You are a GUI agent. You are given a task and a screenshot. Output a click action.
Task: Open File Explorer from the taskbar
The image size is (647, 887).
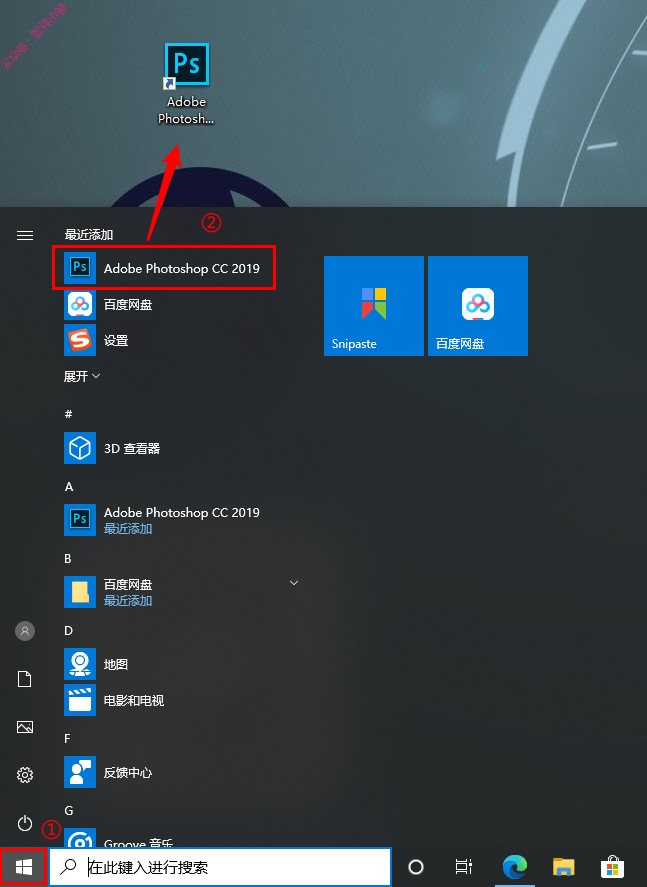[x=563, y=867]
